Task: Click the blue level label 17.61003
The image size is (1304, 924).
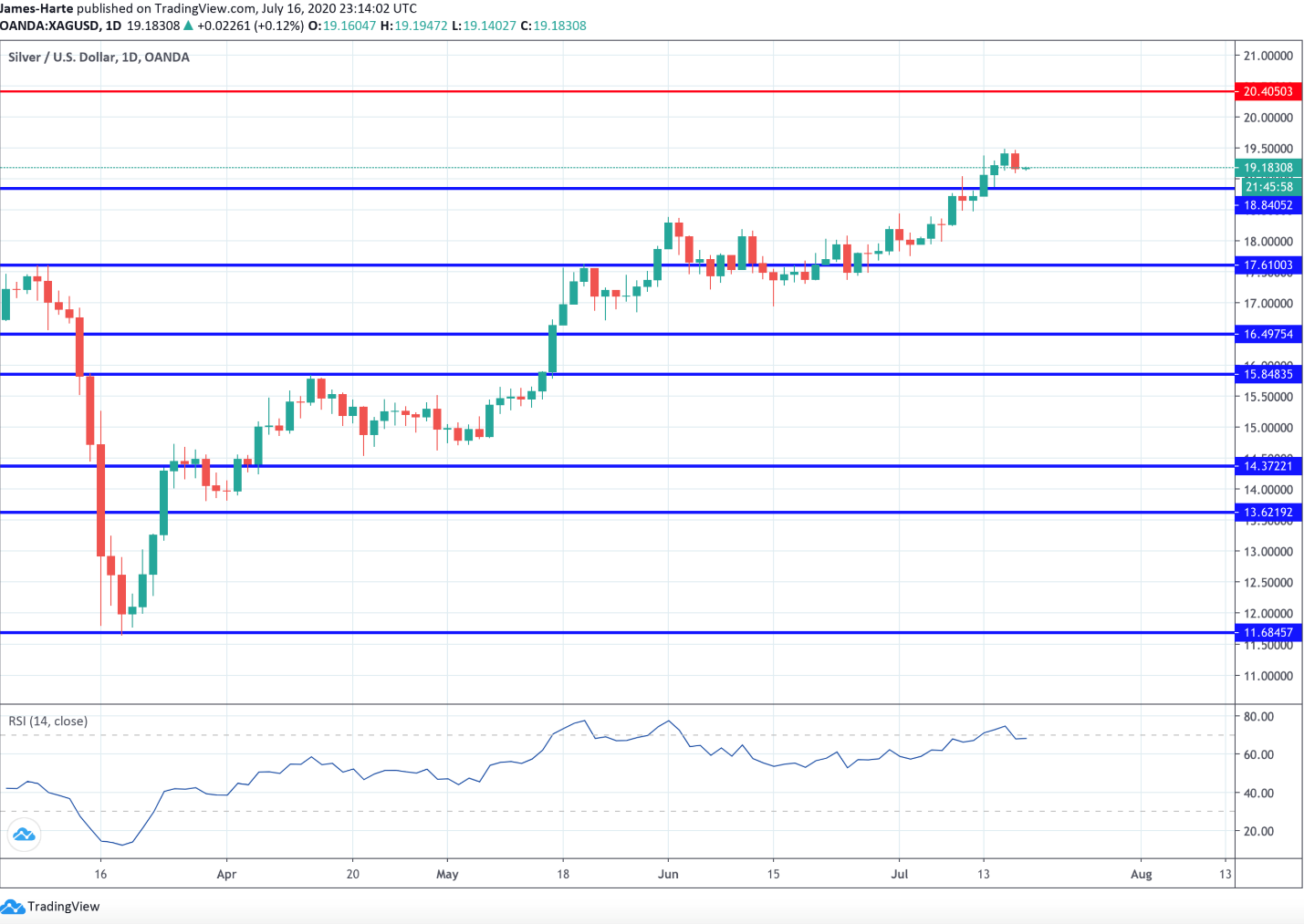Action: [1269, 265]
